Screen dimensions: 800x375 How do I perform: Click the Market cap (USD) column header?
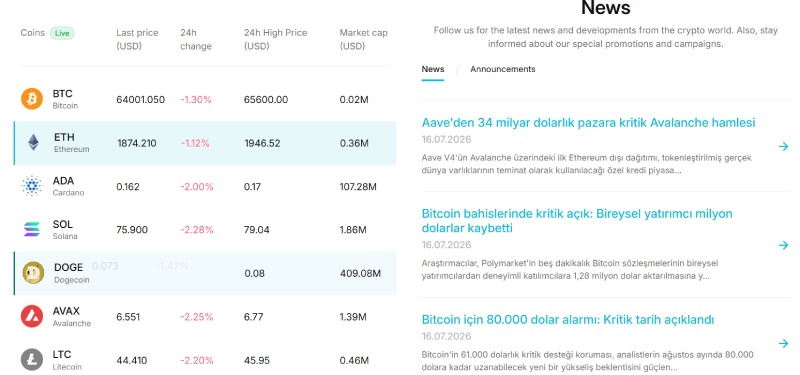363,39
